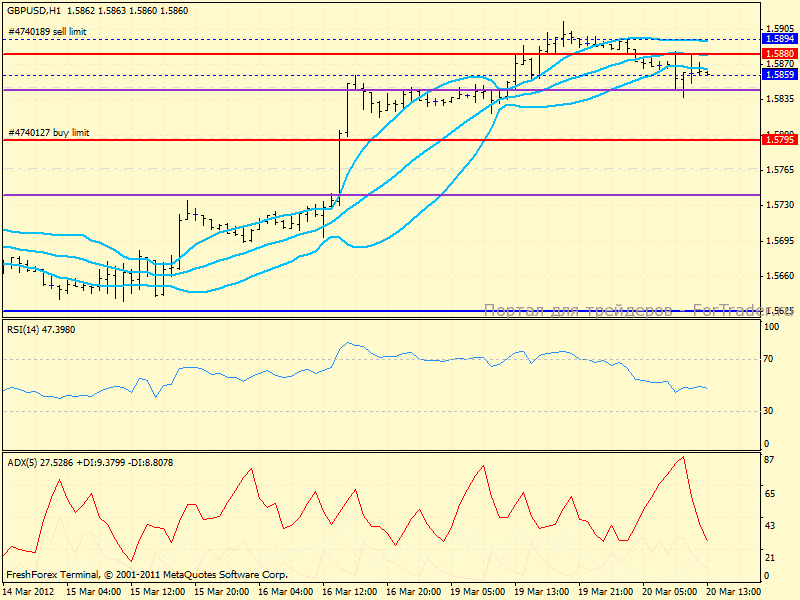This screenshot has width=800, height=600.
Task: Click the 14 Mar 2012 date label
Action: click(x=29, y=592)
